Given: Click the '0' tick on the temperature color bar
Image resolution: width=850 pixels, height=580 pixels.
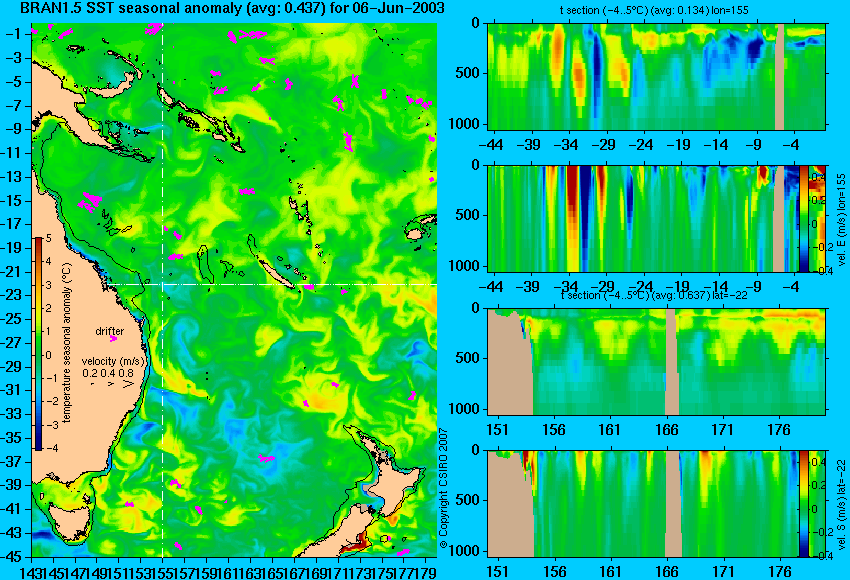Looking at the screenshot, I should tap(48, 355).
